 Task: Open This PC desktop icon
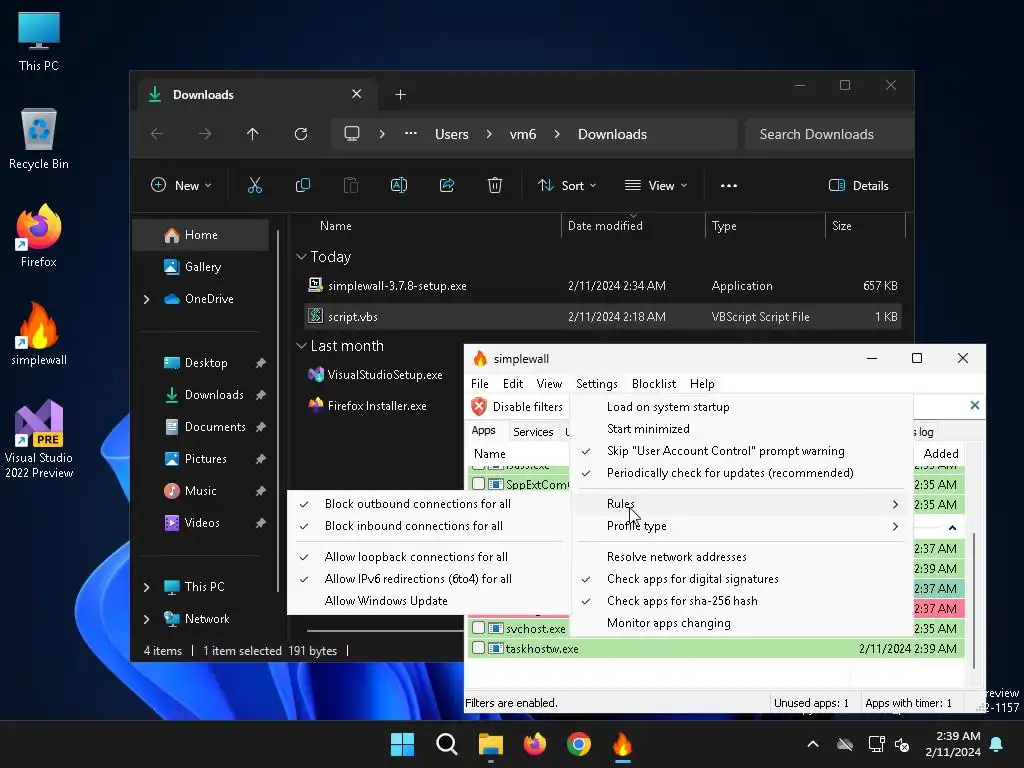click(x=39, y=40)
